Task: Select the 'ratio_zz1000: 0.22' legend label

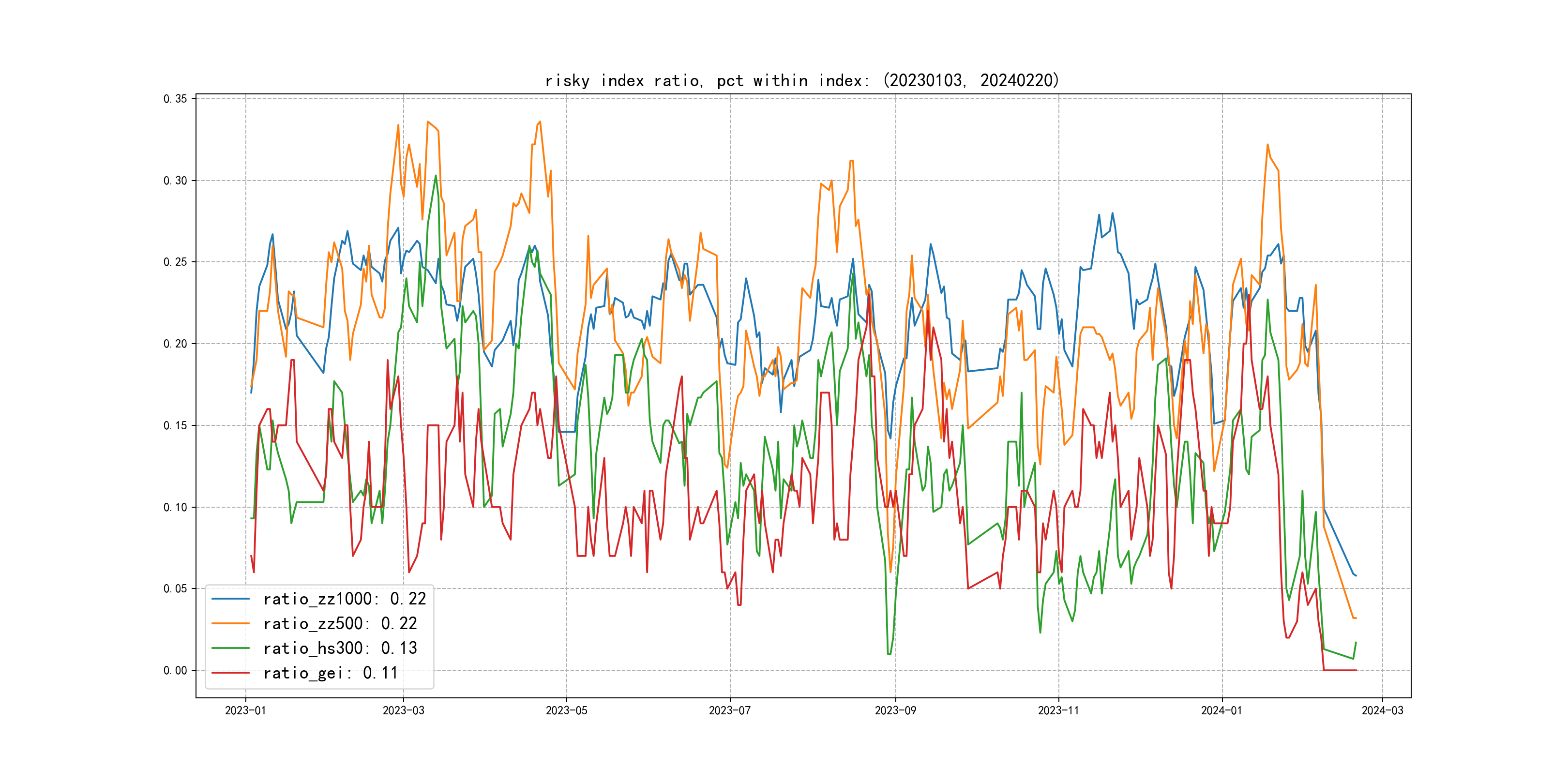Action: (345, 599)
